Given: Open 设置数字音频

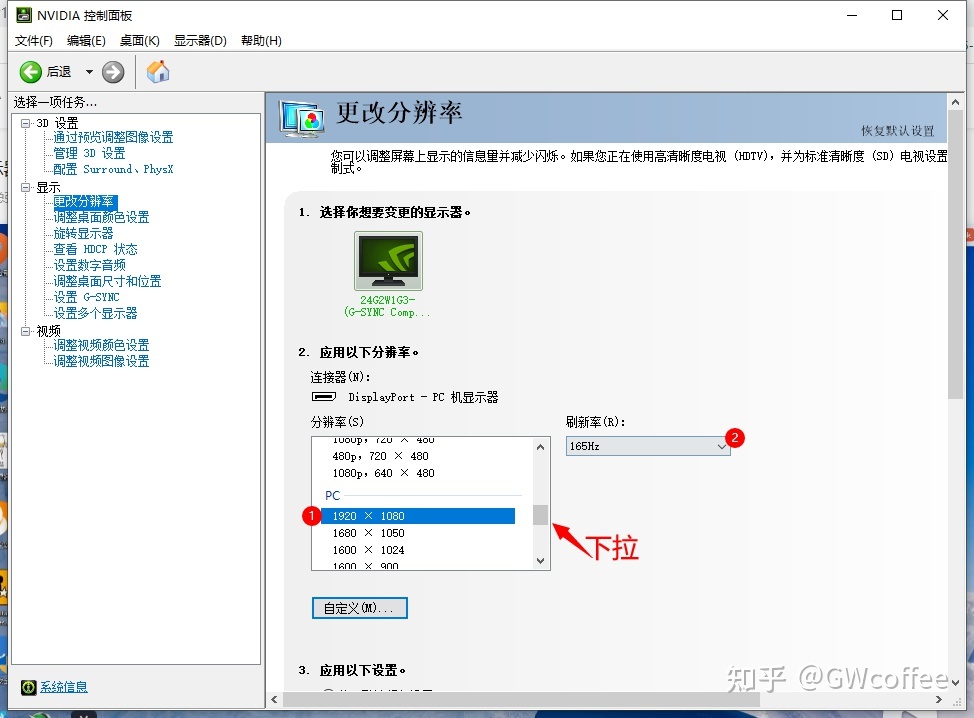Looking at the screenshot, I should point(89,265).
